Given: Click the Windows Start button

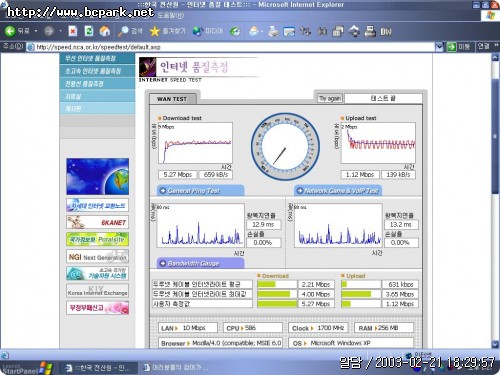Looking at the screenshot, I should coord(27,368).
